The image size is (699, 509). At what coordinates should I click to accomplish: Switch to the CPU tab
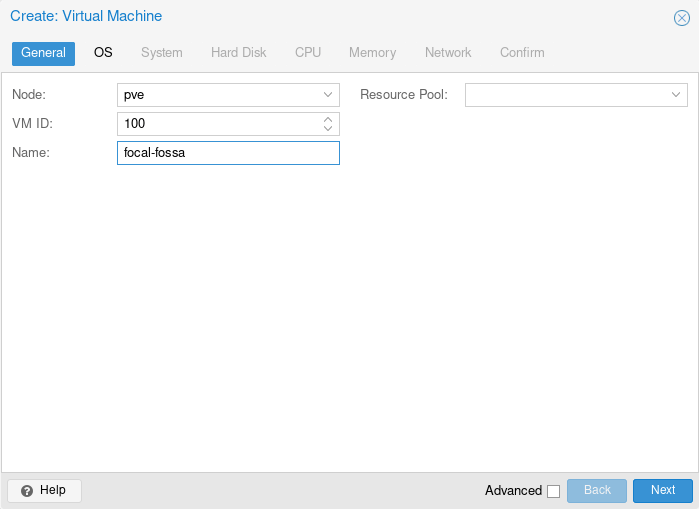(308, 52)
